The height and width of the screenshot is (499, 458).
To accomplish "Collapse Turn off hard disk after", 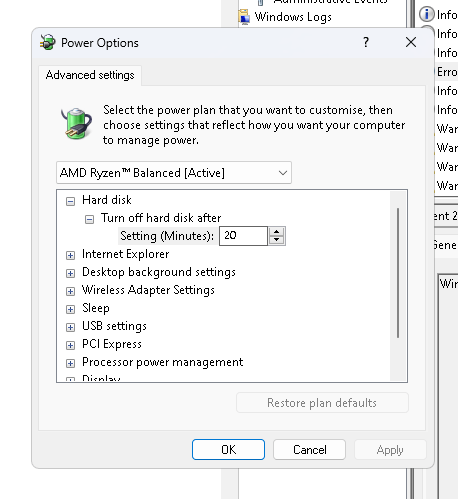I will point(89,219).
